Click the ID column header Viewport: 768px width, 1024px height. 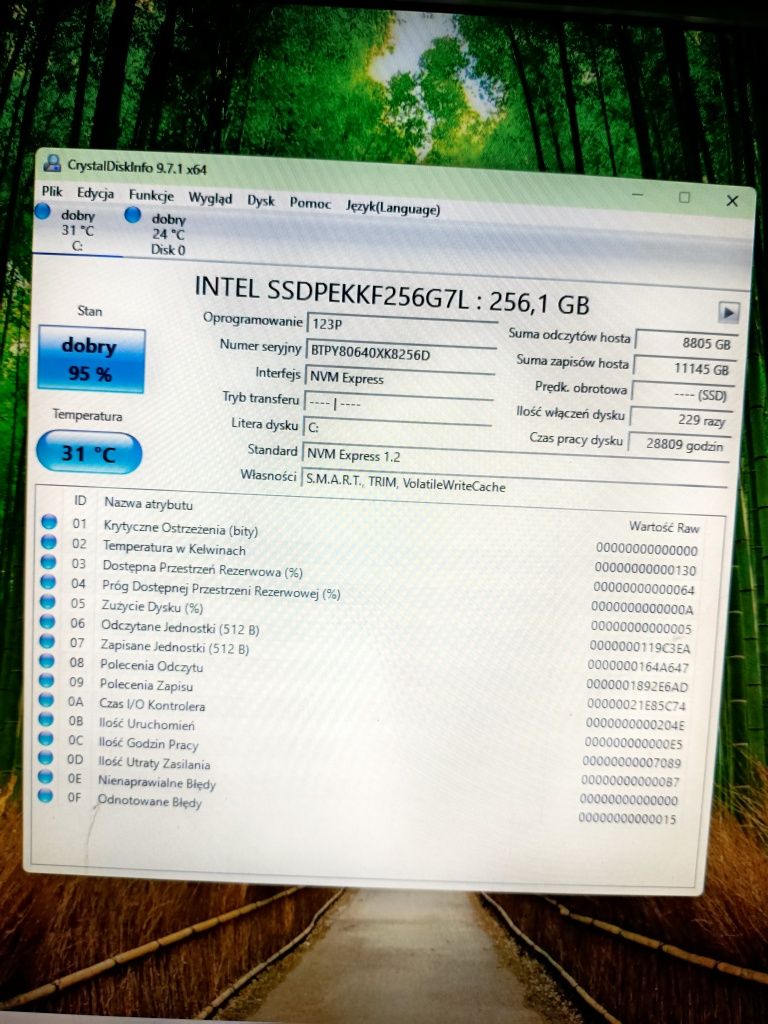[x=80, y=500]
